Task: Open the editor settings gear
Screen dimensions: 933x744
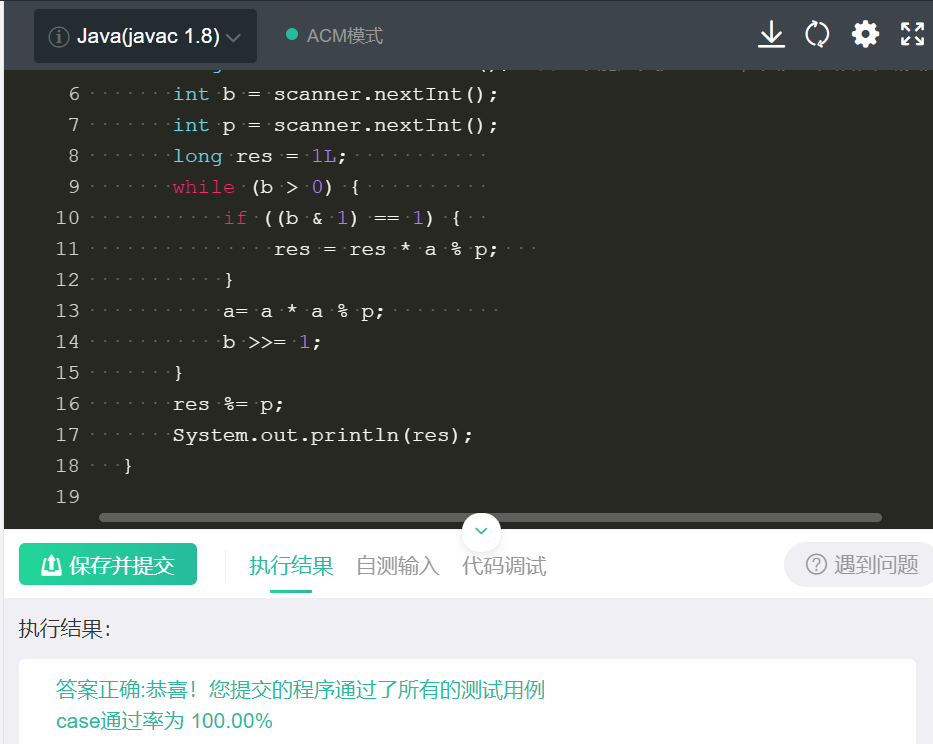Action: 864,34
